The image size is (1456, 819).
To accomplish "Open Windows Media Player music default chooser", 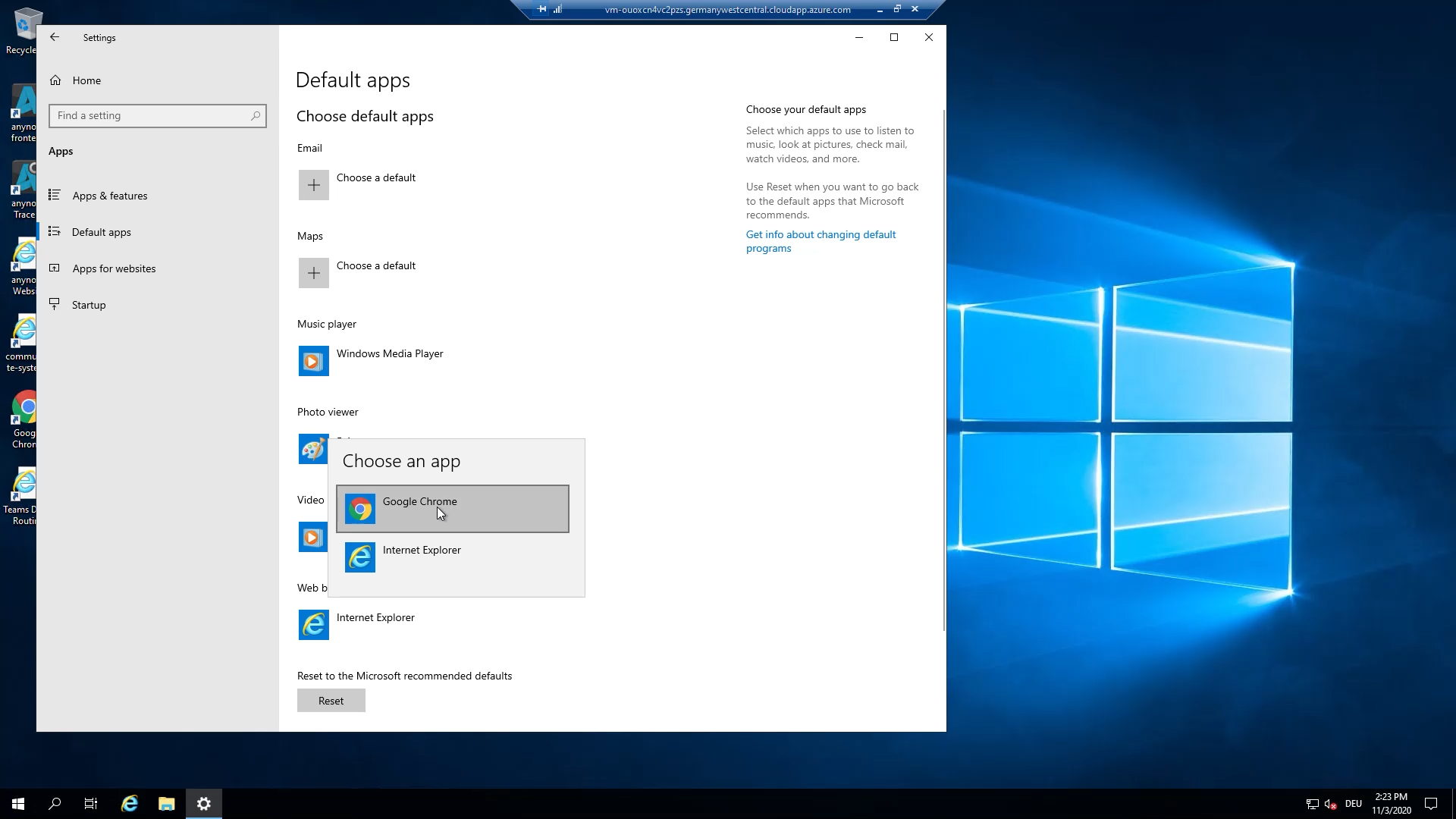I will point(390,353).
